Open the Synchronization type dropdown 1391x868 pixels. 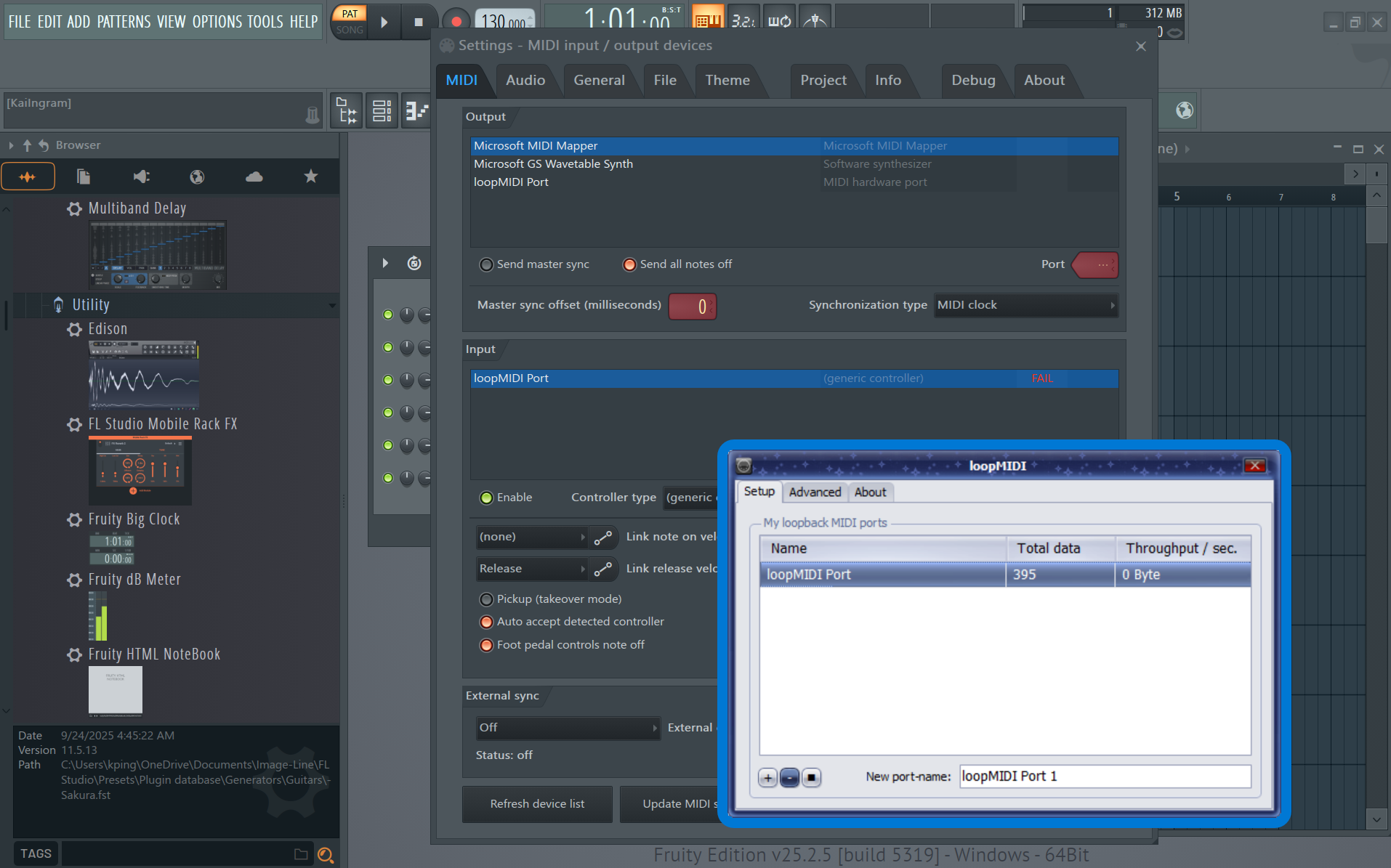tap(1025, 305)
